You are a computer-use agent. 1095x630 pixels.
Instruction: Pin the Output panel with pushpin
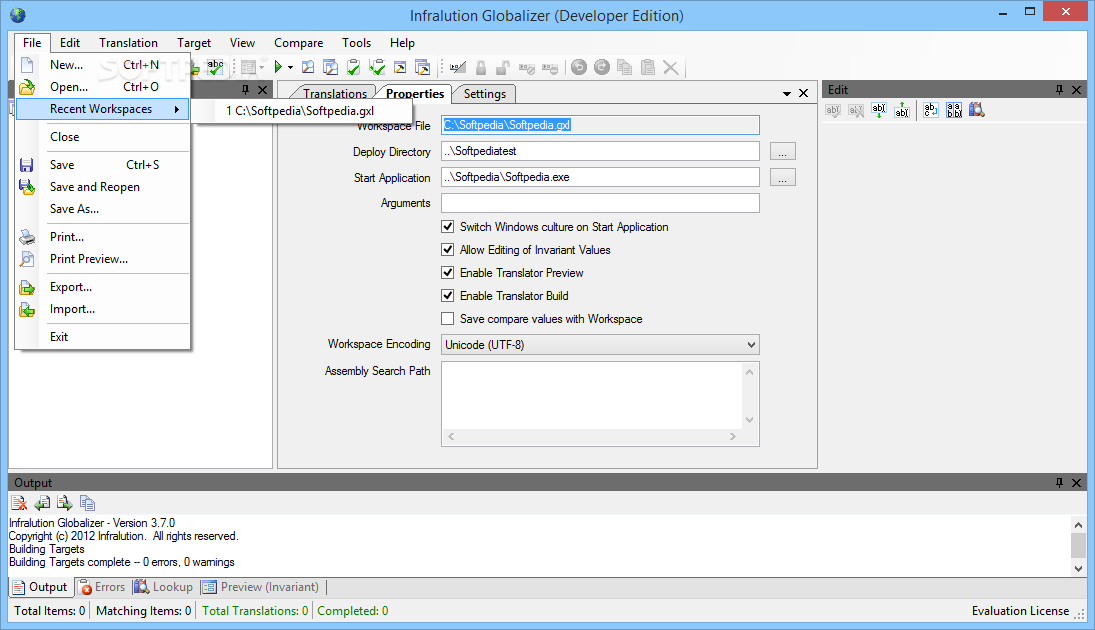point(1059,483)
